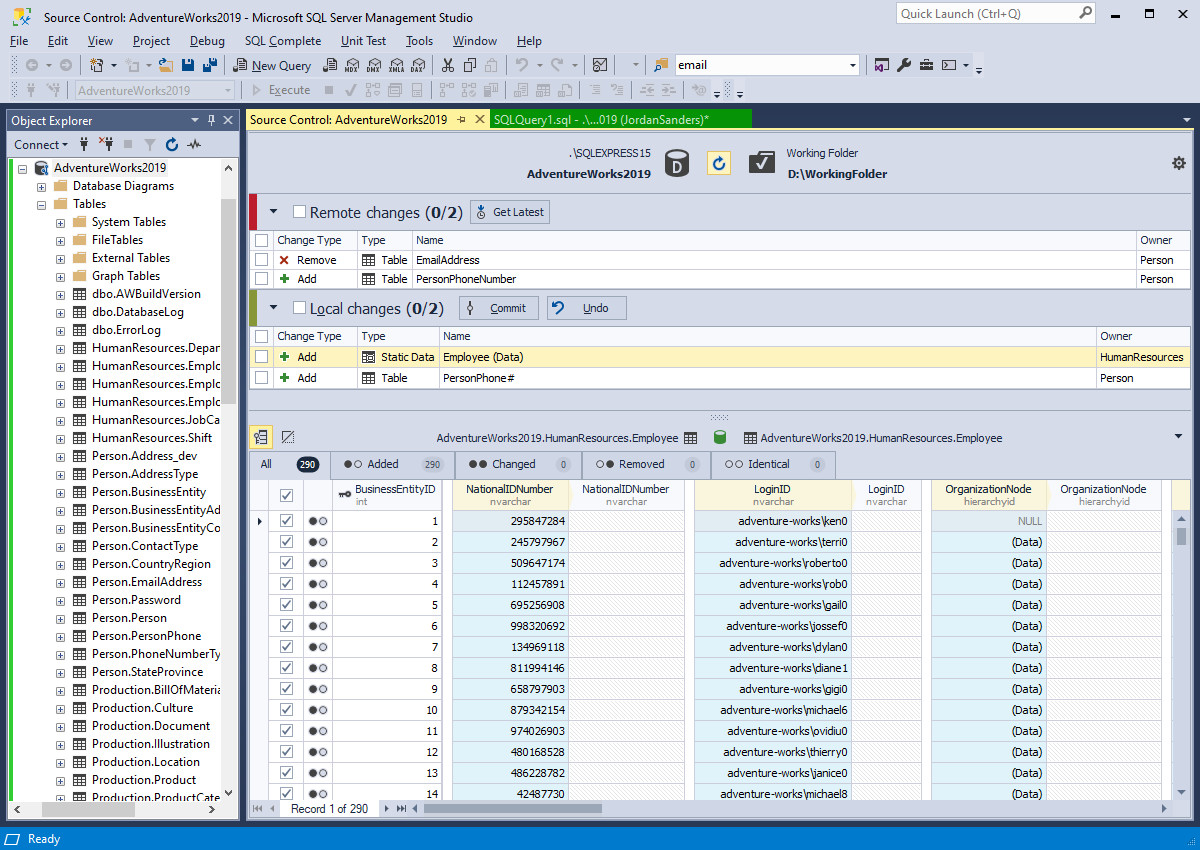The image size is (1200, 850).
Task: Uncheck the select-all checkbox in the data grid
Action: coord(286,494)
